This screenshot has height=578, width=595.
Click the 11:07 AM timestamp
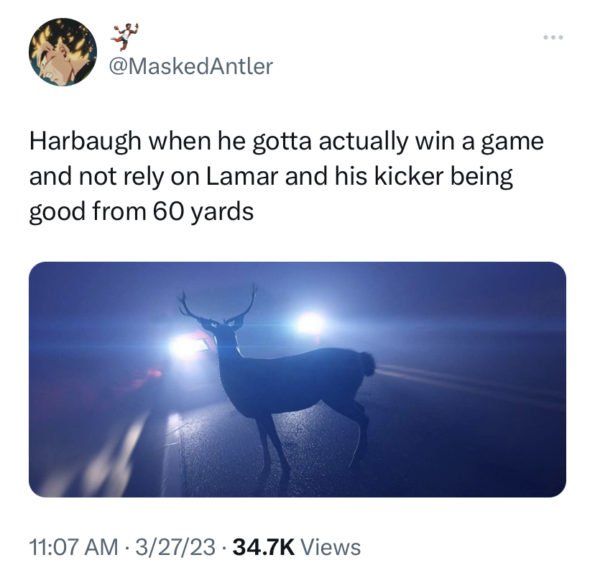(x=74, y=547)
